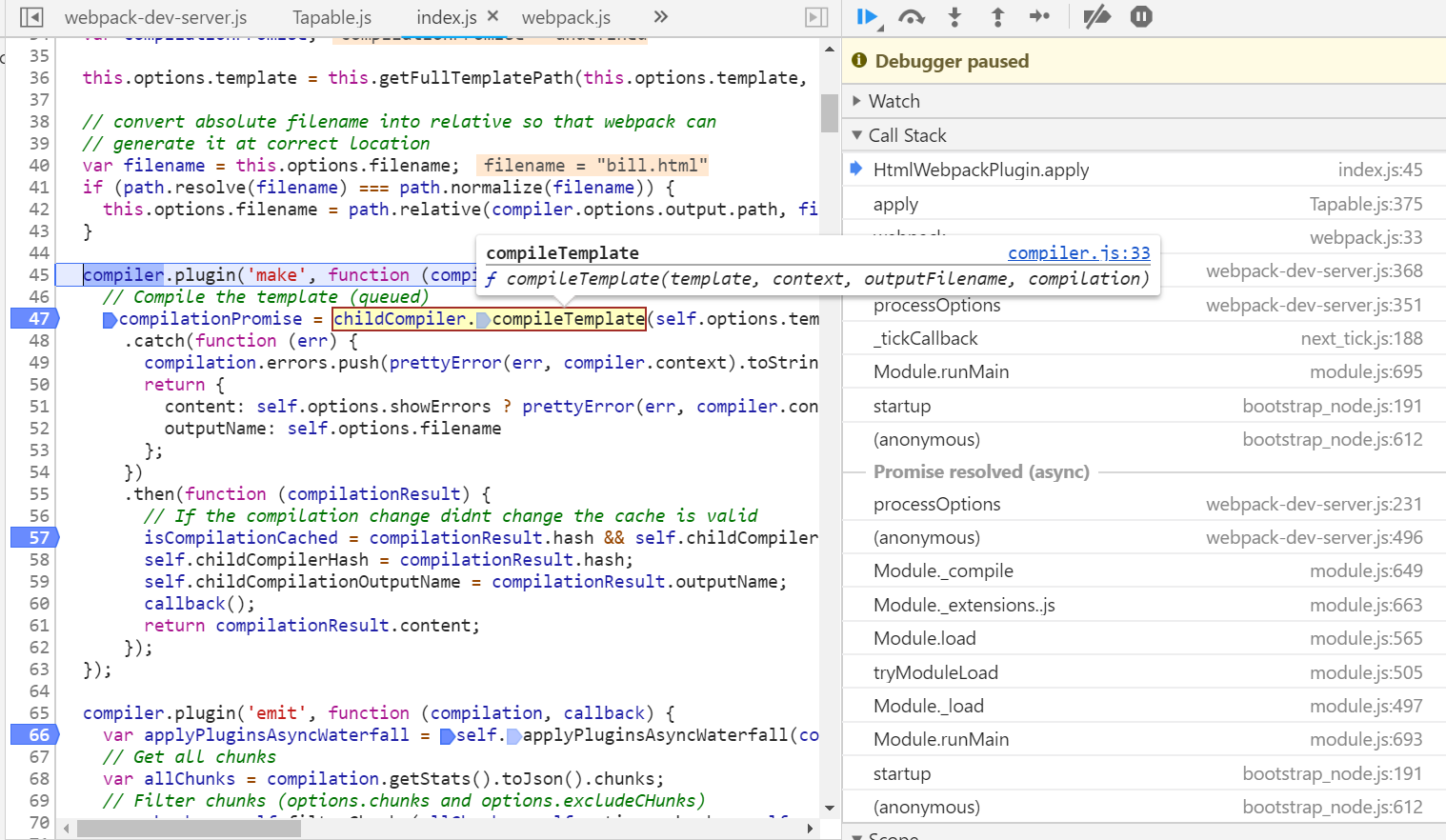Viewport: 1446px width, 840px height.
Task: Step over next function call
Action: (x=912, y=17)
